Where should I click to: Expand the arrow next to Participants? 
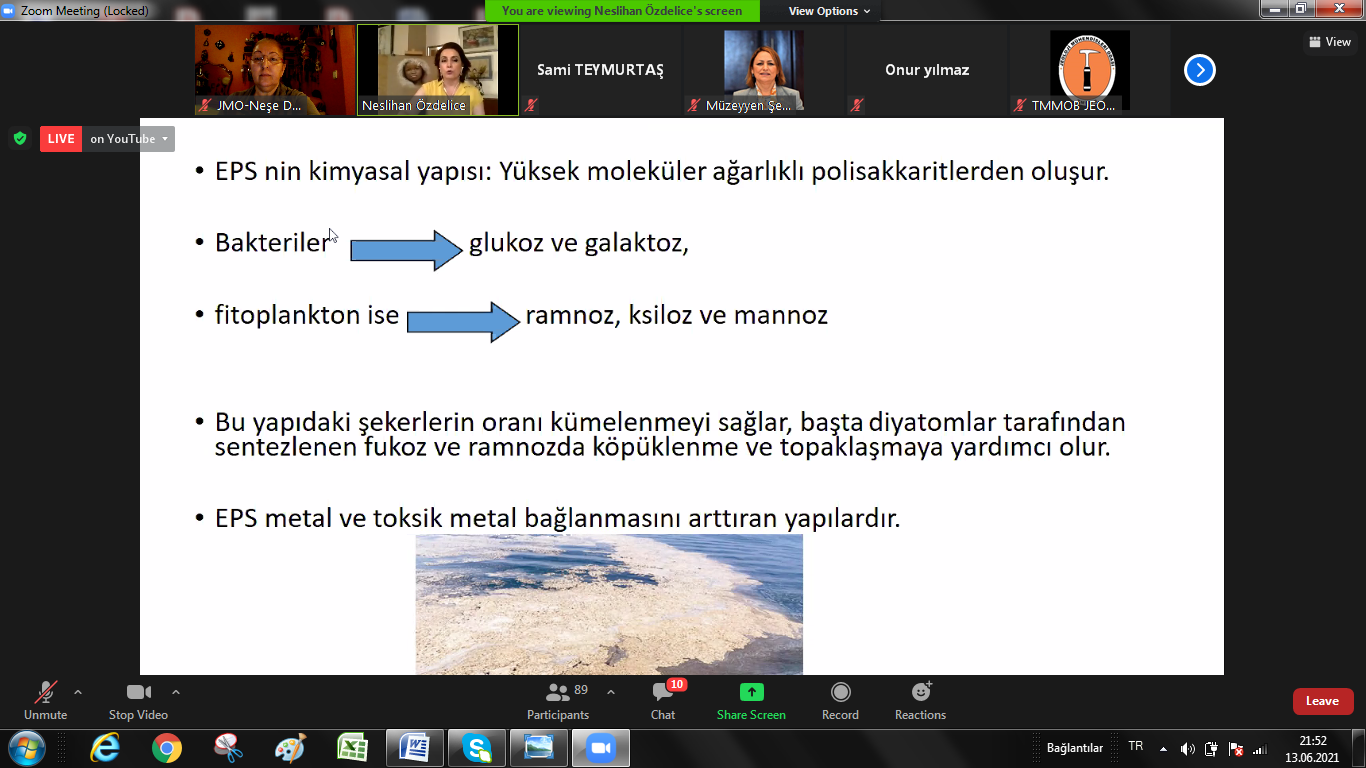click(x=611, y=692)
